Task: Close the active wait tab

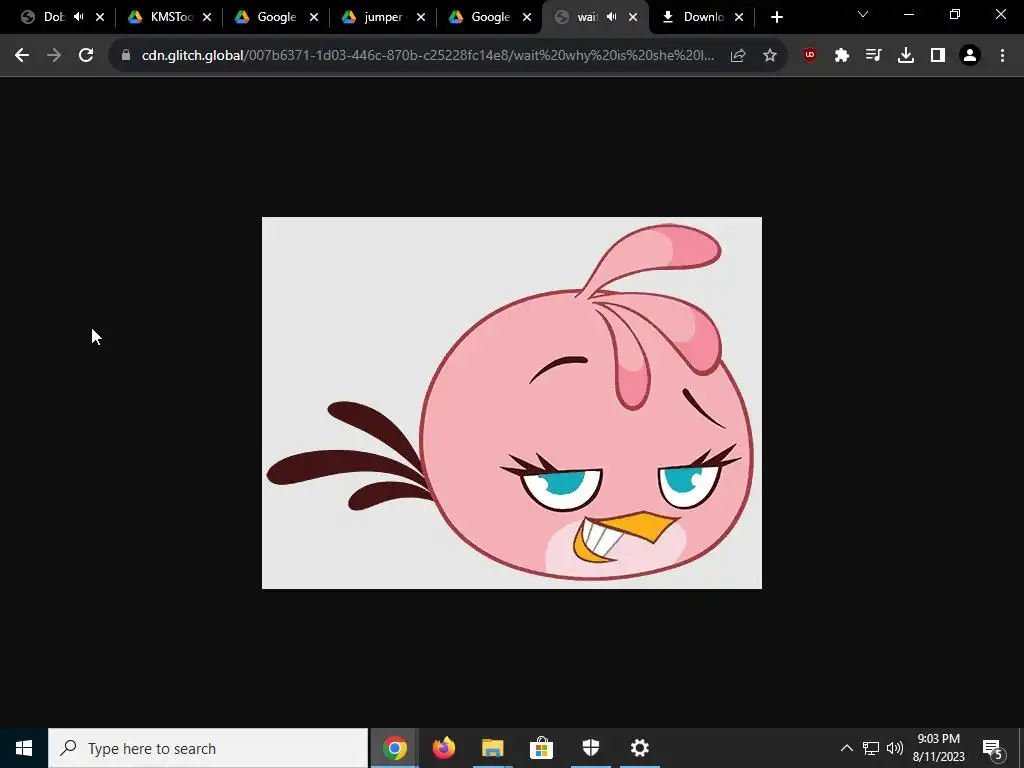Action: 633,17
